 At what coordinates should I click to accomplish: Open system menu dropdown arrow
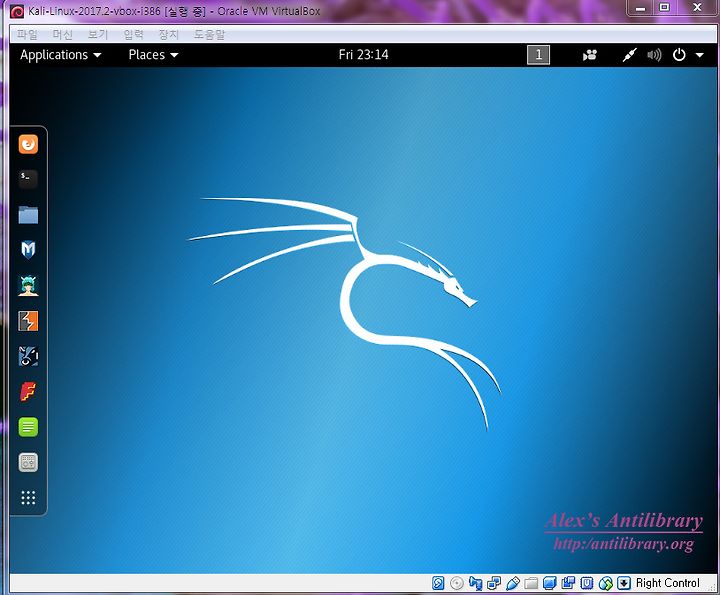point(699,55)
